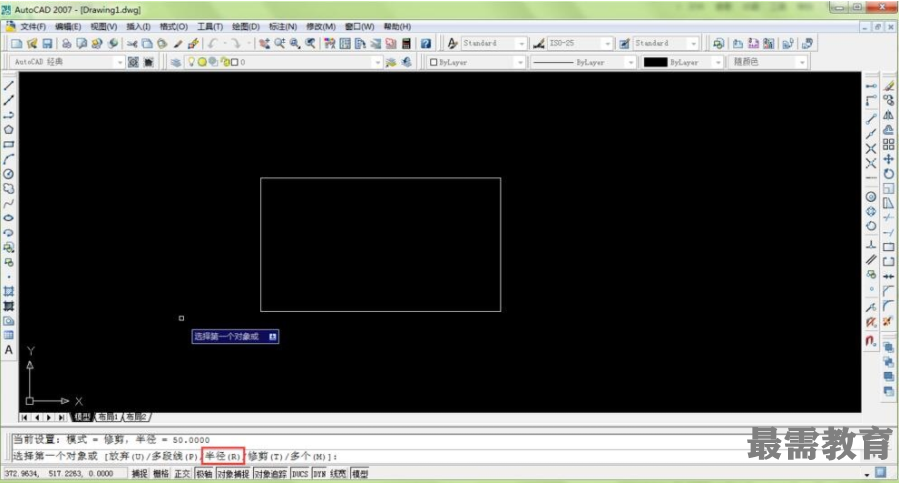Screen dimensions: 899x483
Task: Click the Save disk icon
Action: (x=48, y=44)
